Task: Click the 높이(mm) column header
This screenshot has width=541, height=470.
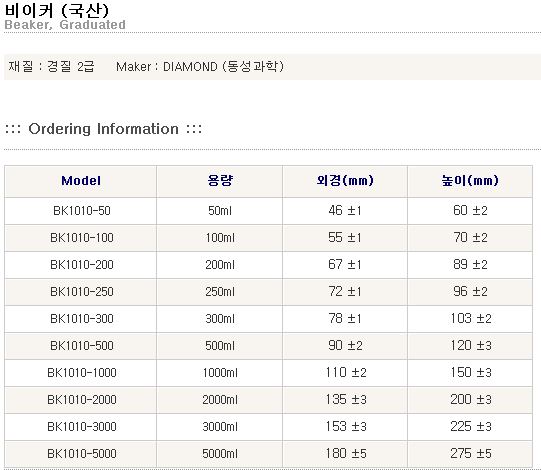Action: tap(470, 181)
